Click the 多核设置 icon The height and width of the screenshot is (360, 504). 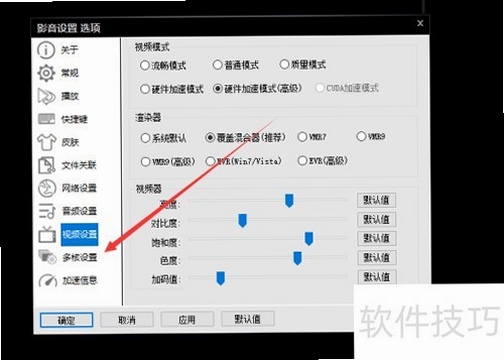coord(48,257)
